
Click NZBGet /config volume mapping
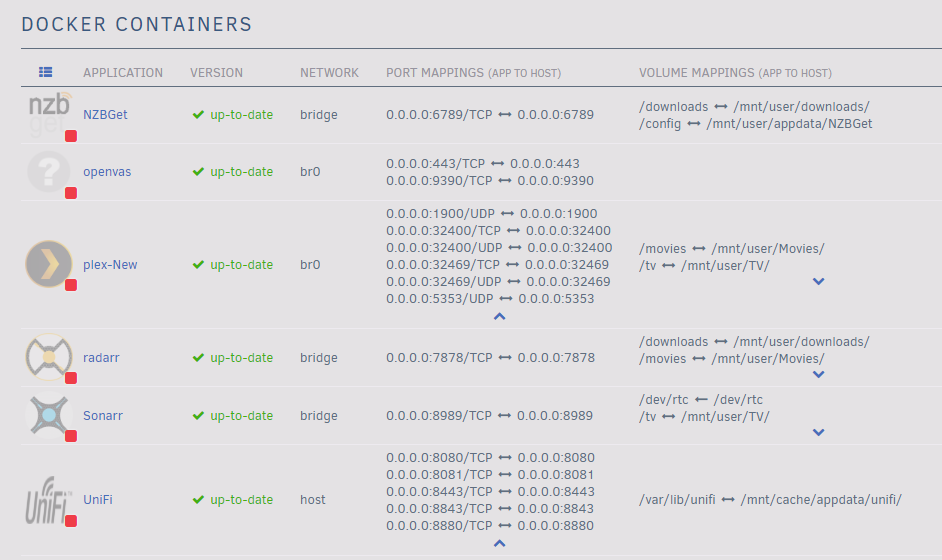[x=755, y=123]
